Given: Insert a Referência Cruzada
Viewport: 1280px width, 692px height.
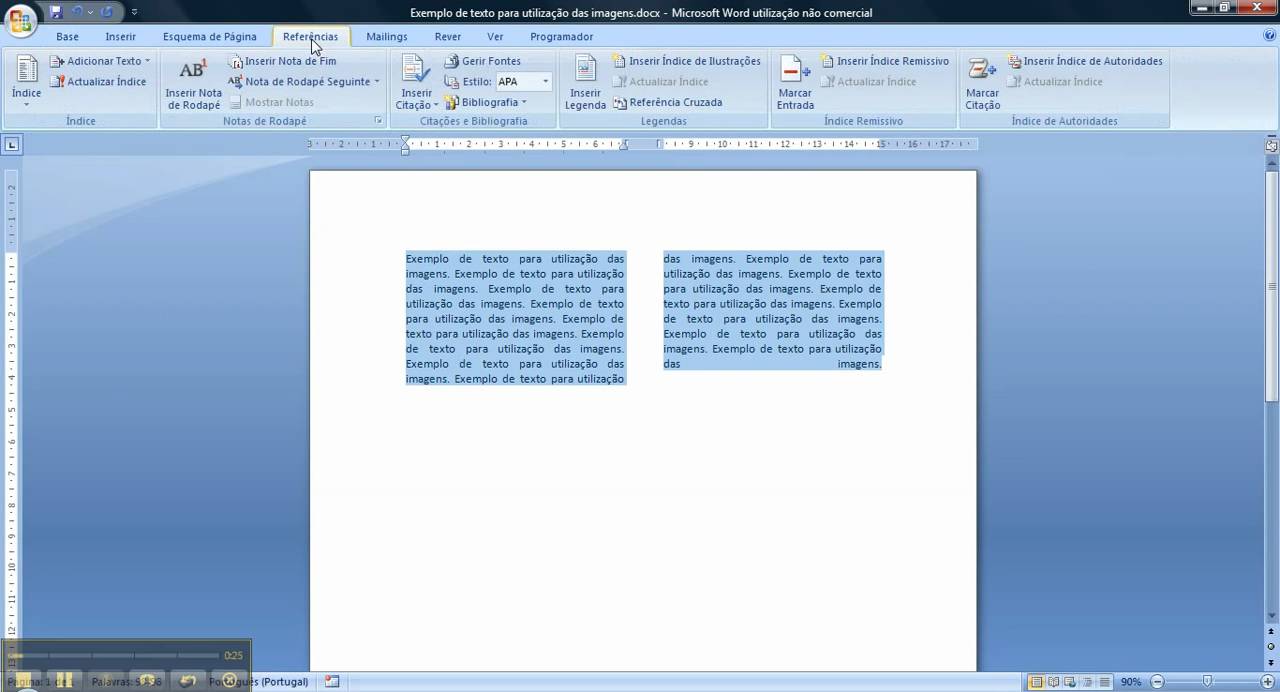Looking at the screenshot, I should (x=687, y=101).
